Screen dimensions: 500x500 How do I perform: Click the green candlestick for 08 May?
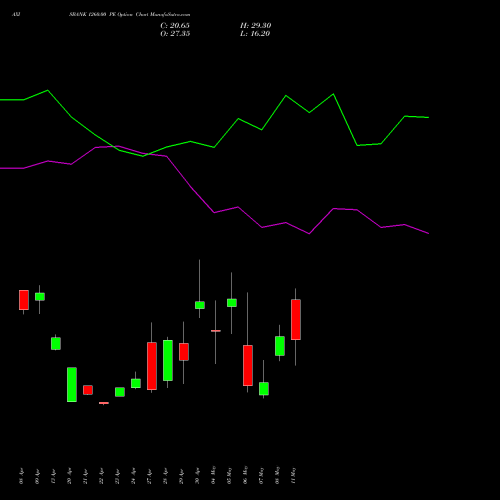[x=280, y=346]
